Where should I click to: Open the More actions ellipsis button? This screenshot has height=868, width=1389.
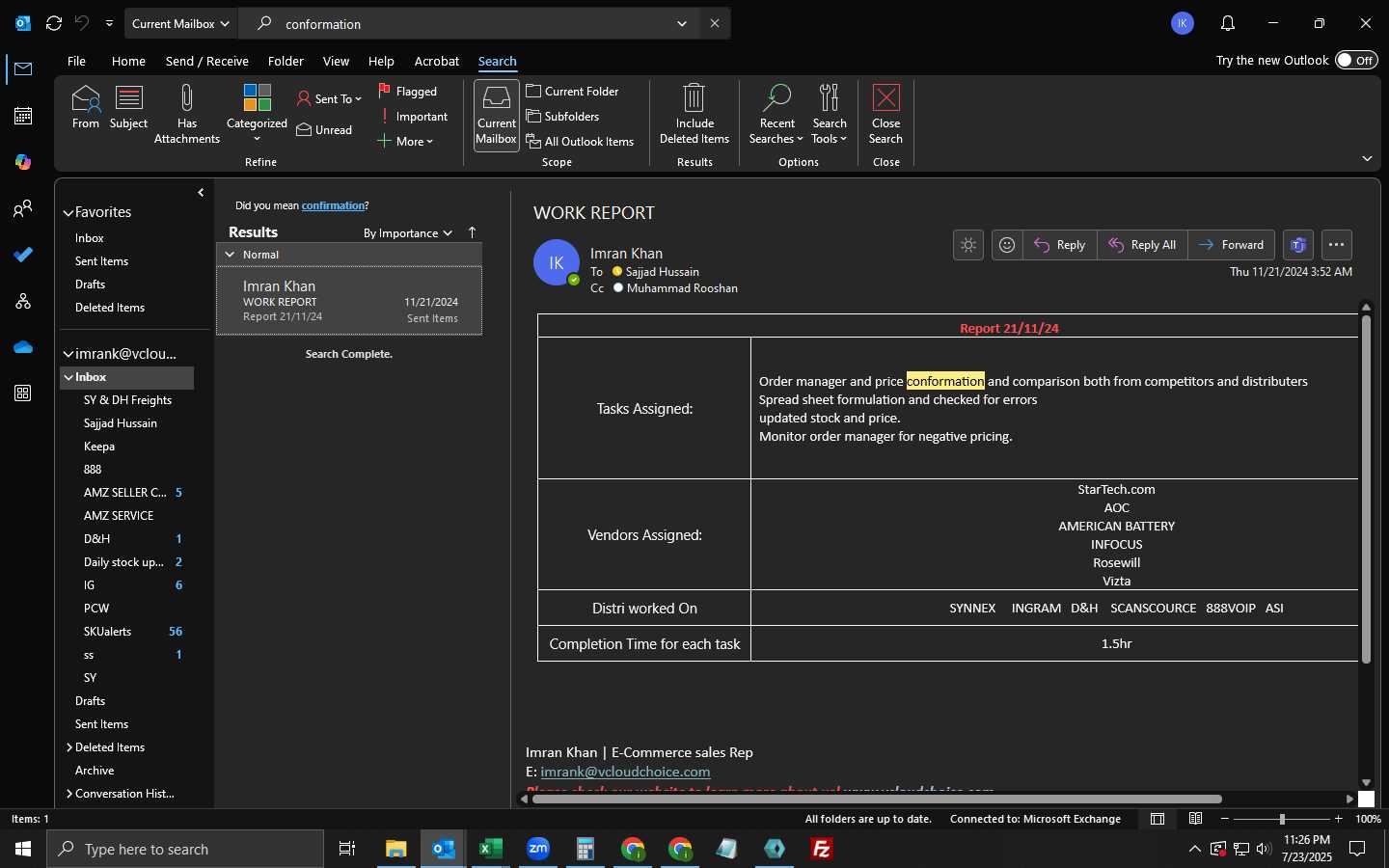tap(1336, 245)
